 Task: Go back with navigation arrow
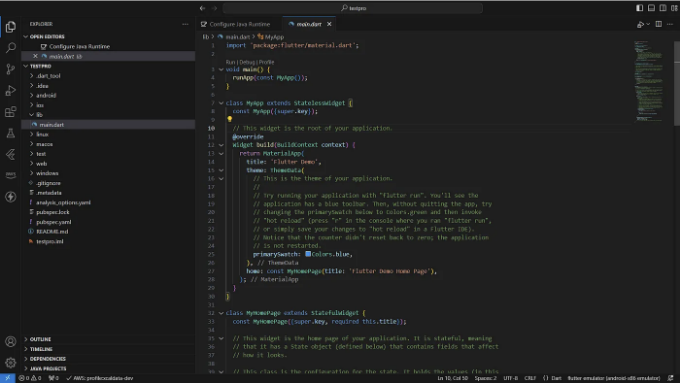202,8
